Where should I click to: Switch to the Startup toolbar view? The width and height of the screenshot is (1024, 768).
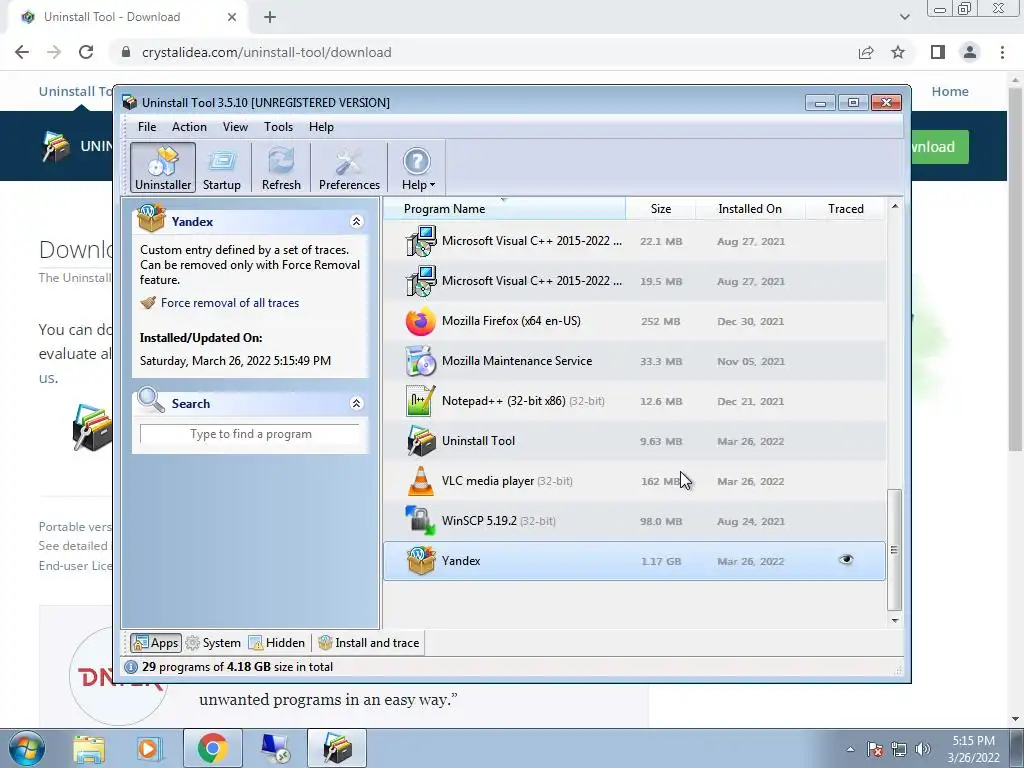(x=221, y=168)
